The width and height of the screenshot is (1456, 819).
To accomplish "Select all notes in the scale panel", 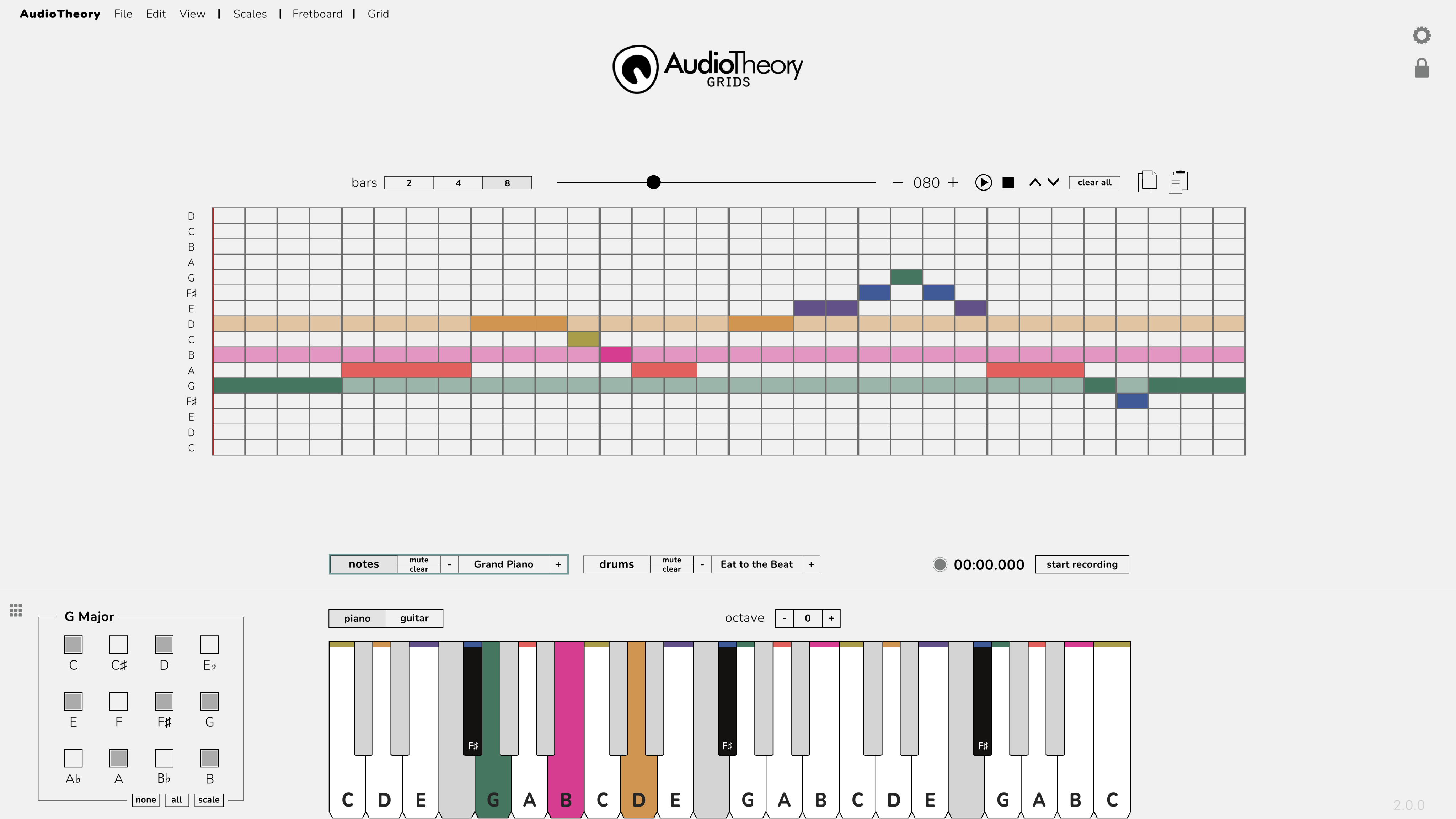I will click(x=176, y=799).
